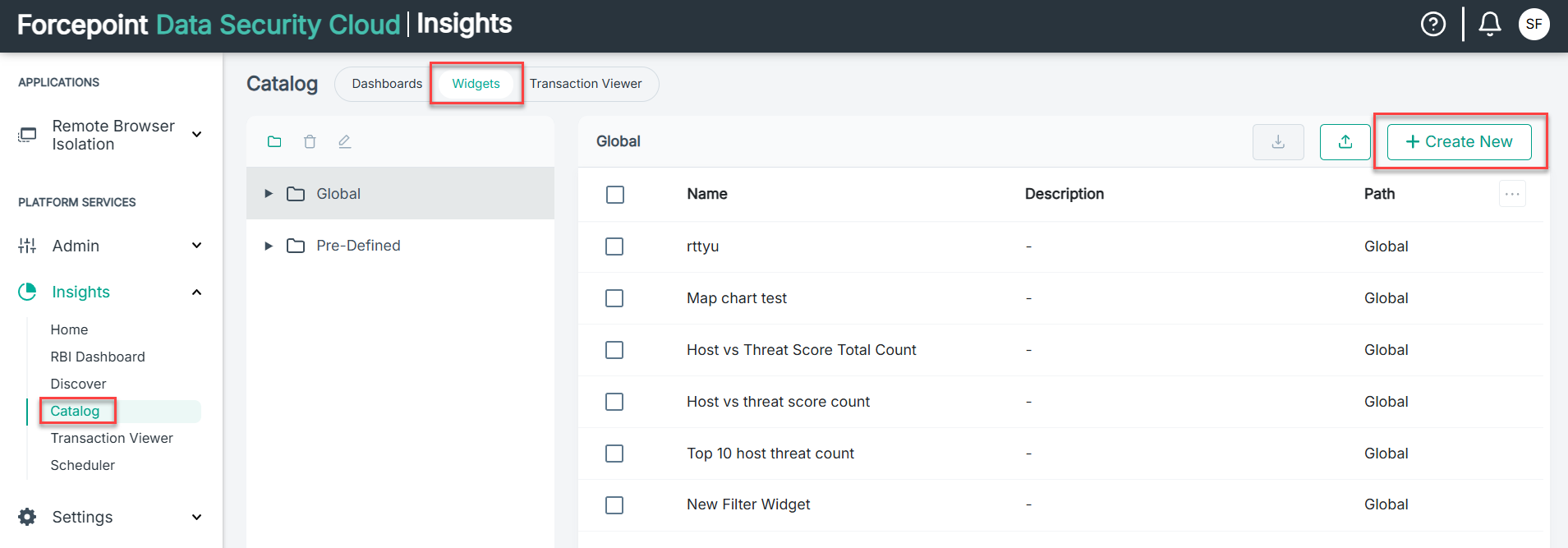Select the Global folder label
The width and height of the screenshot is (1568, 548).
[338, 194]
